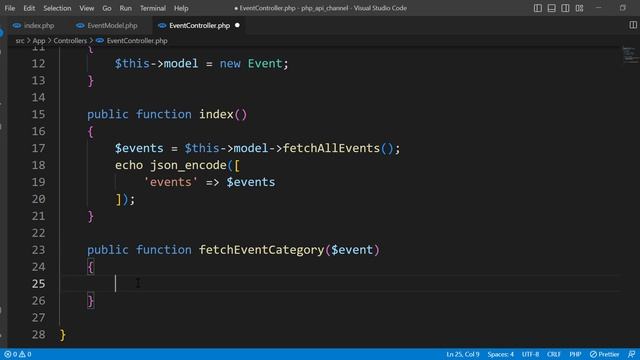Click the minimap in the editor
Viewport: 640px width, 360px height.
tap(630, 55)
